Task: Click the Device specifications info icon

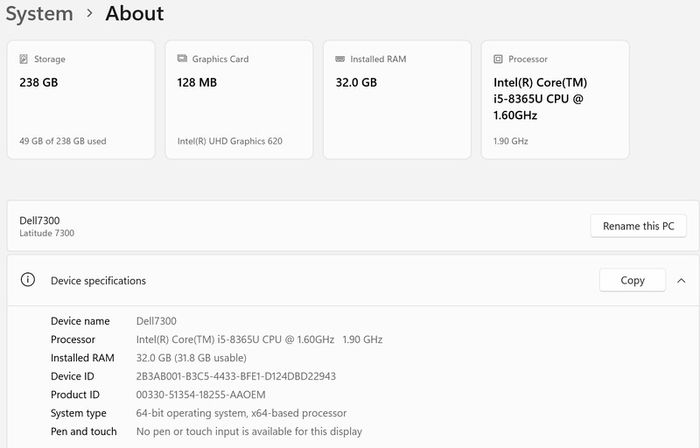Action: click(x=28, y=280)
